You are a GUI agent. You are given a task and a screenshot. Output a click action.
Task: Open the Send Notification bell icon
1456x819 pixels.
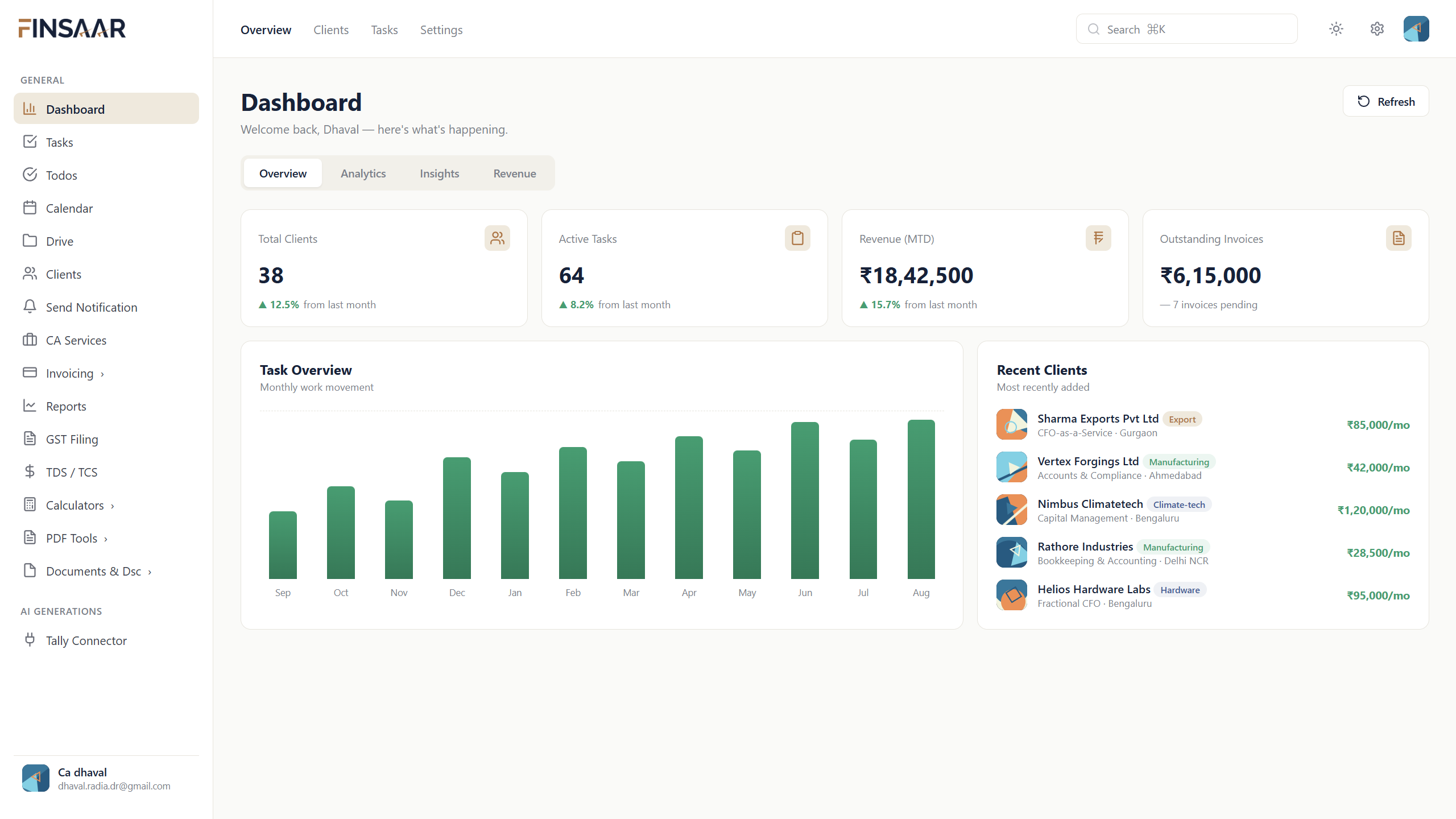click(30, 307)
